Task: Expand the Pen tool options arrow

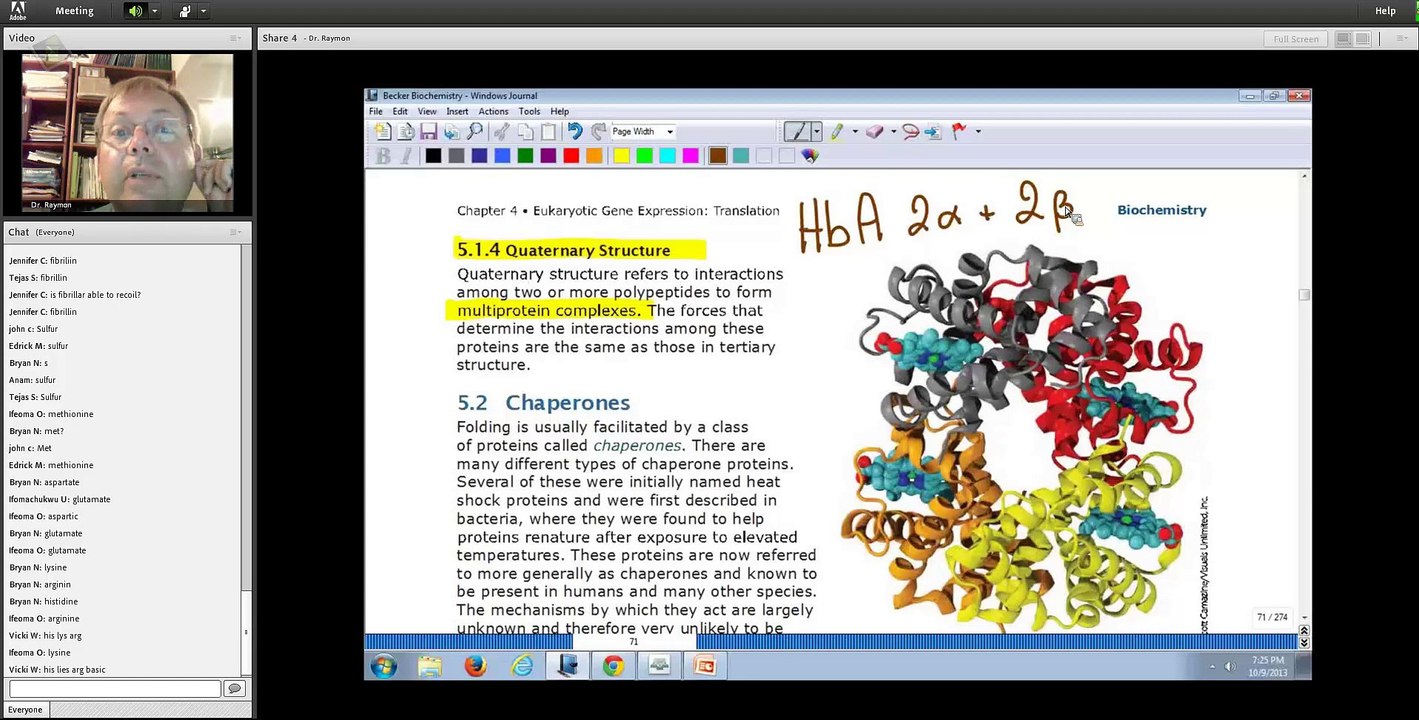Action: pyautogui.click(x=816, y=132)
